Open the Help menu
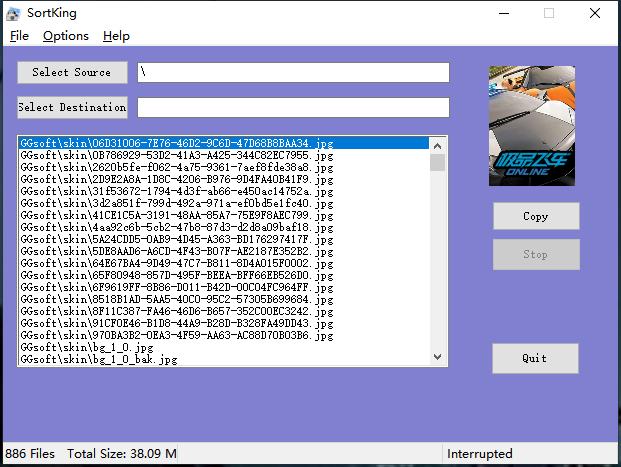This screenshot has width=621, height=467. (116, 36)
